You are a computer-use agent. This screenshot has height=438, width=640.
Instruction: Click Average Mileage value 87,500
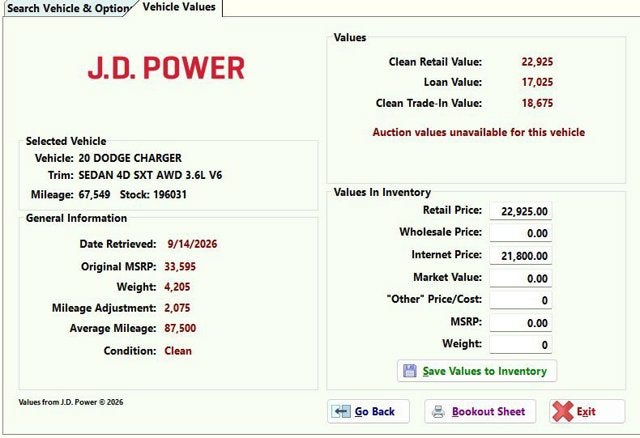click(180, 328)
